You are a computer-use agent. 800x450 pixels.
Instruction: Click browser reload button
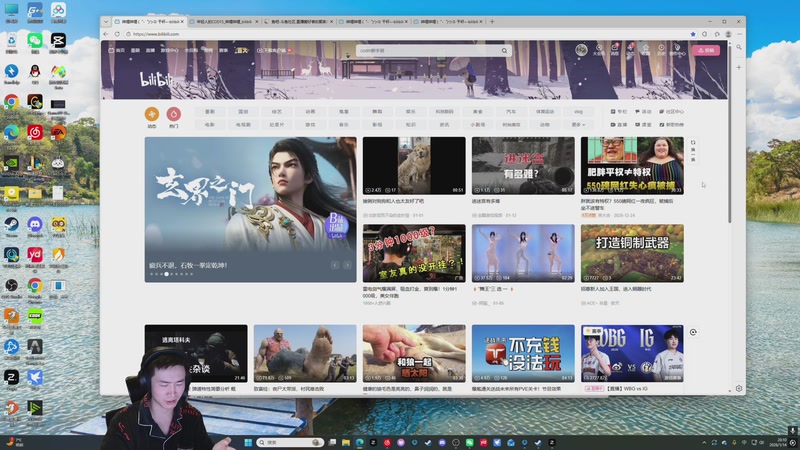pos(117,34)
